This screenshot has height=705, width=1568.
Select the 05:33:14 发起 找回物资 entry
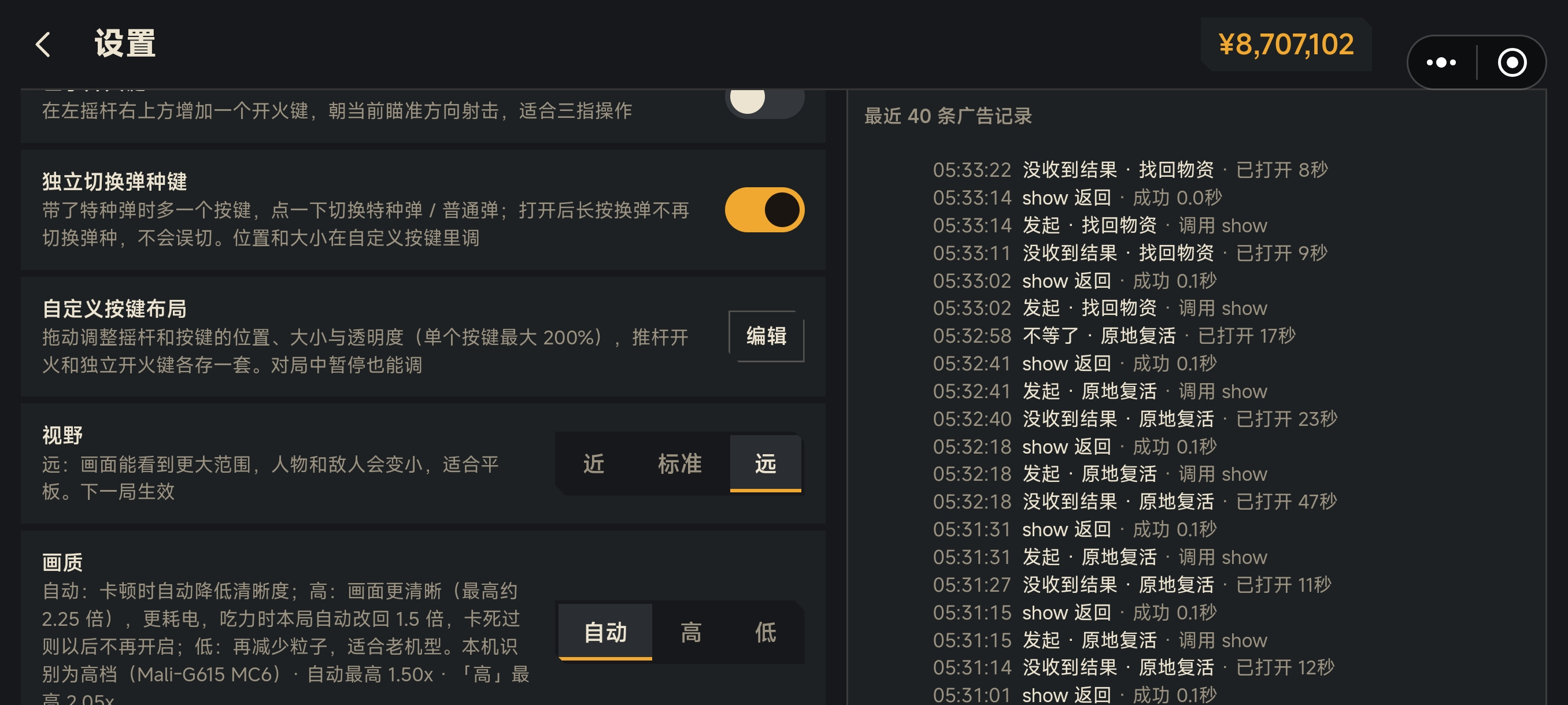point(1100,226)
